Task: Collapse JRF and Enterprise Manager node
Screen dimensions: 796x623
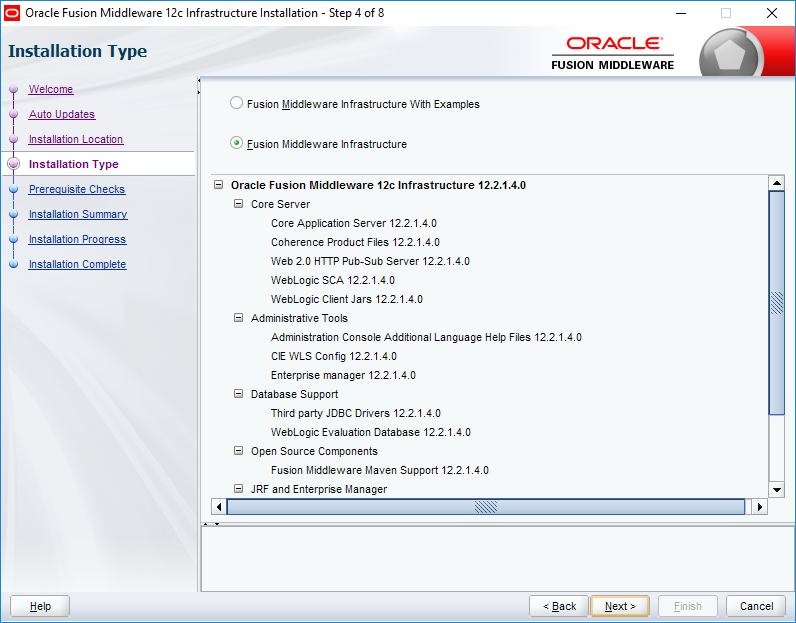Action: pos(238,489)
